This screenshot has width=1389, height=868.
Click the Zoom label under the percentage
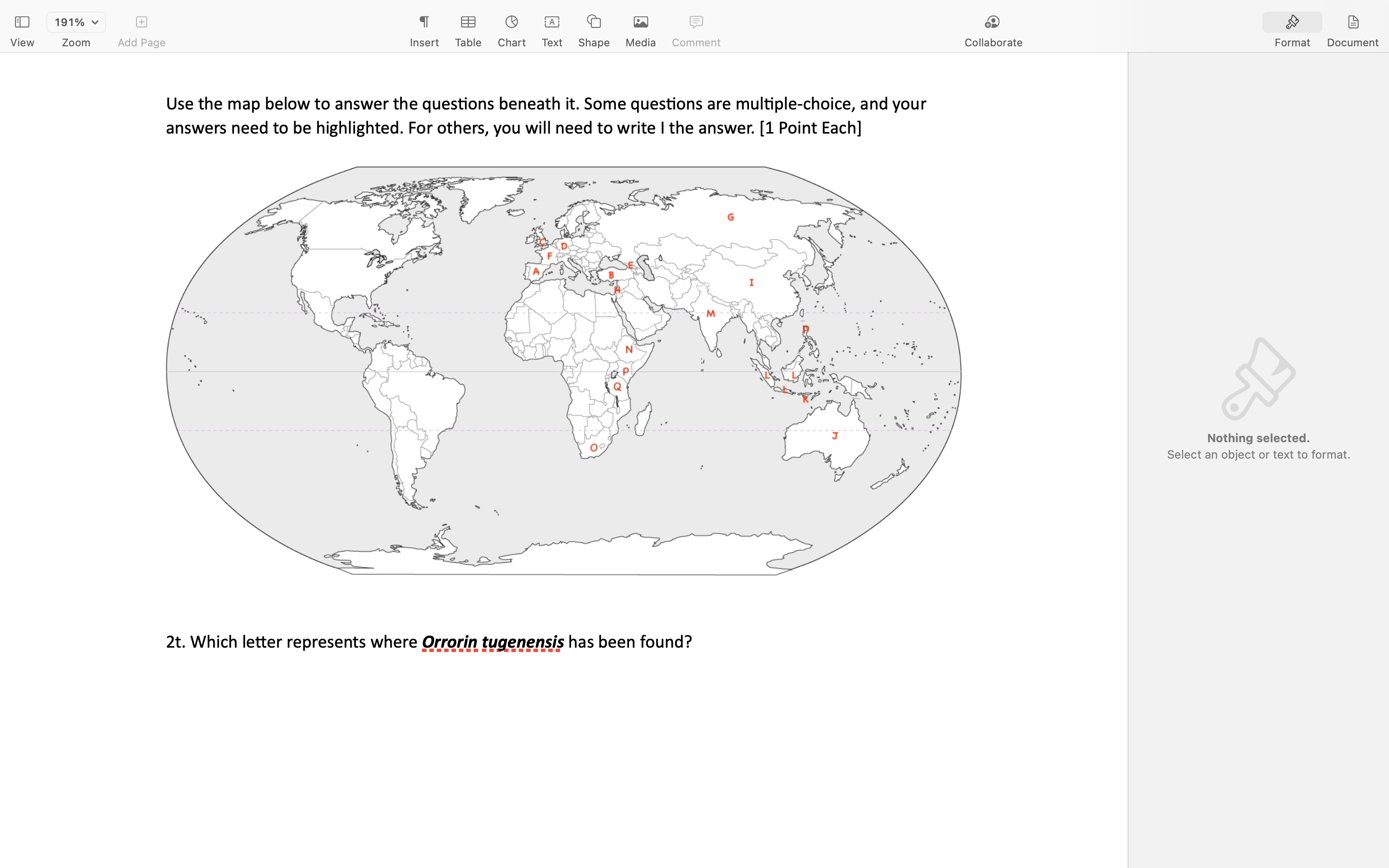(x=76, y=42)
